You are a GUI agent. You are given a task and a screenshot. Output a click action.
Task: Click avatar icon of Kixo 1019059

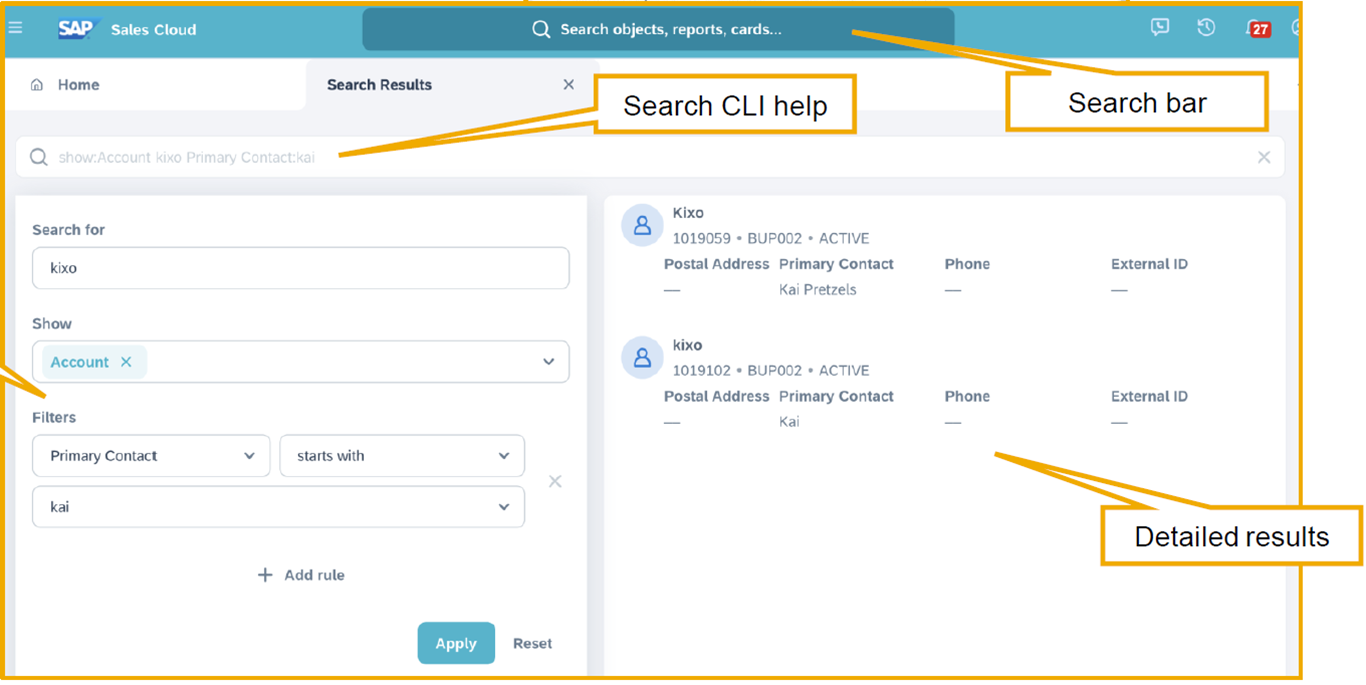(642, 226)
